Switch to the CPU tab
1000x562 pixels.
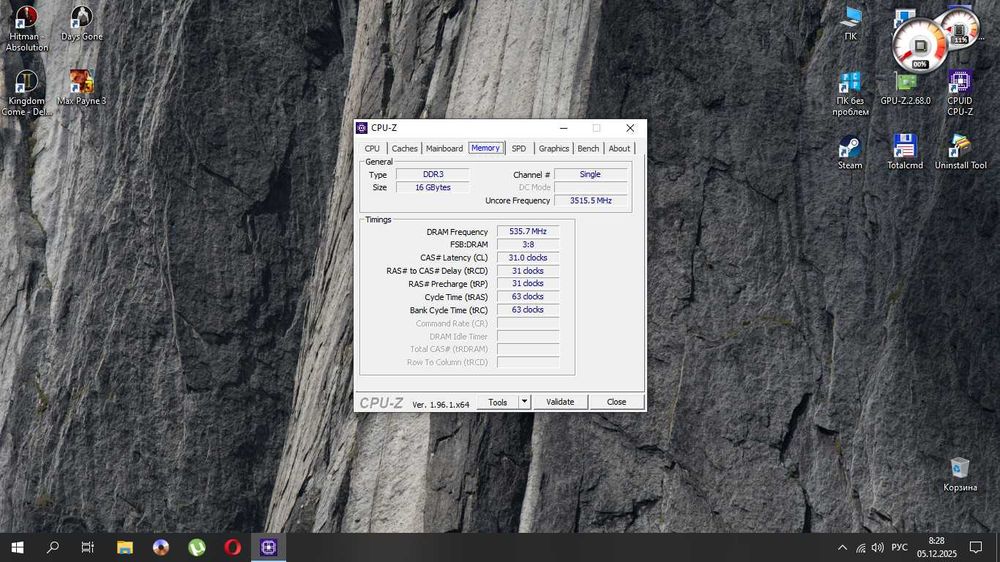[372, 149]
